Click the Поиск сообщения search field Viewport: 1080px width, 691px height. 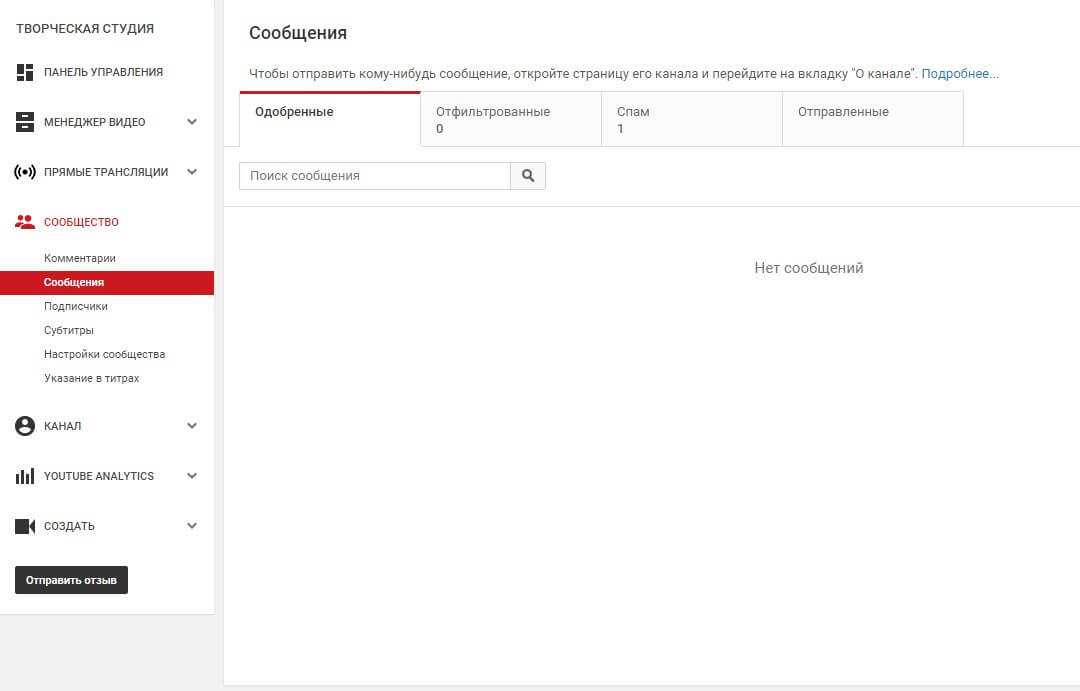375,176
